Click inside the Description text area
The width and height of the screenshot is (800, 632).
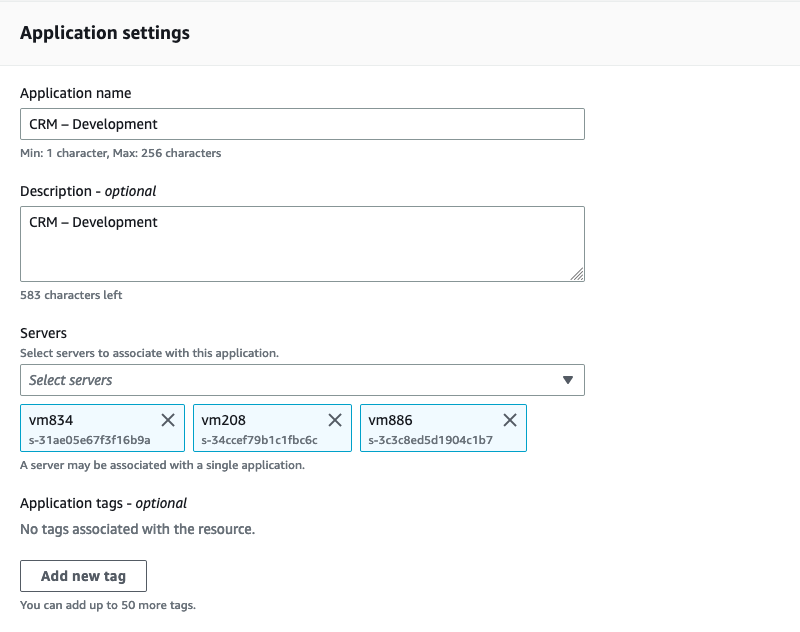[302, 244]
